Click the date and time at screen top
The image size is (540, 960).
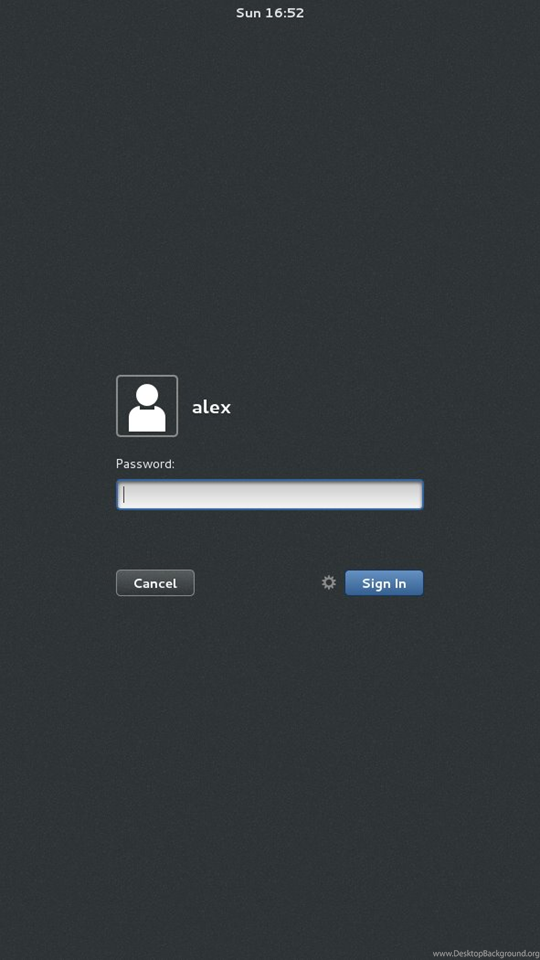[x=270, y=13]
